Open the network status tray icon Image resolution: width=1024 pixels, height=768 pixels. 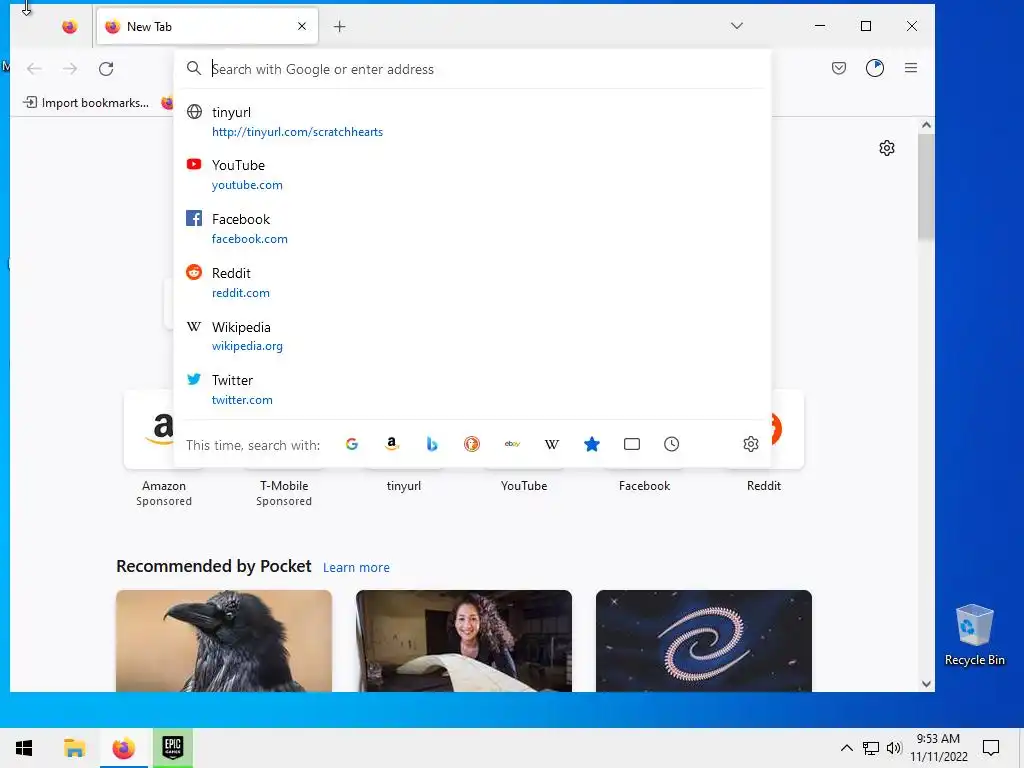click(871, 748)
